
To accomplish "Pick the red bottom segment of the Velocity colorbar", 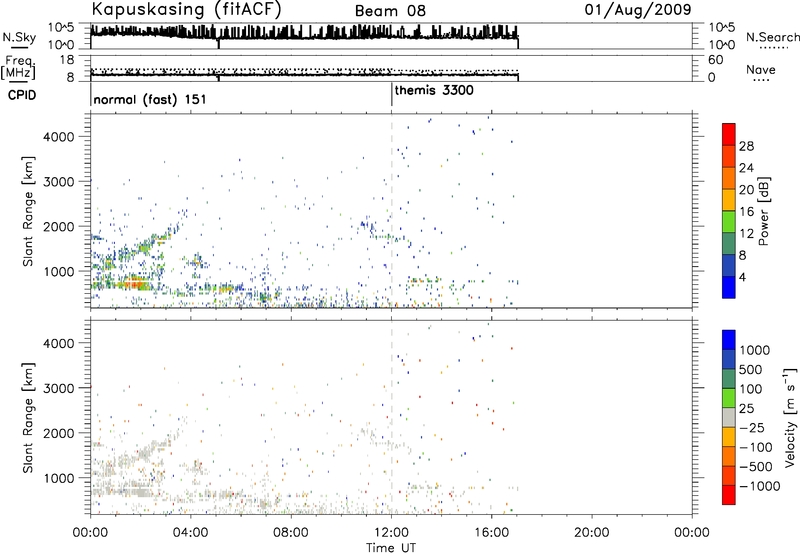I will 729,495.
